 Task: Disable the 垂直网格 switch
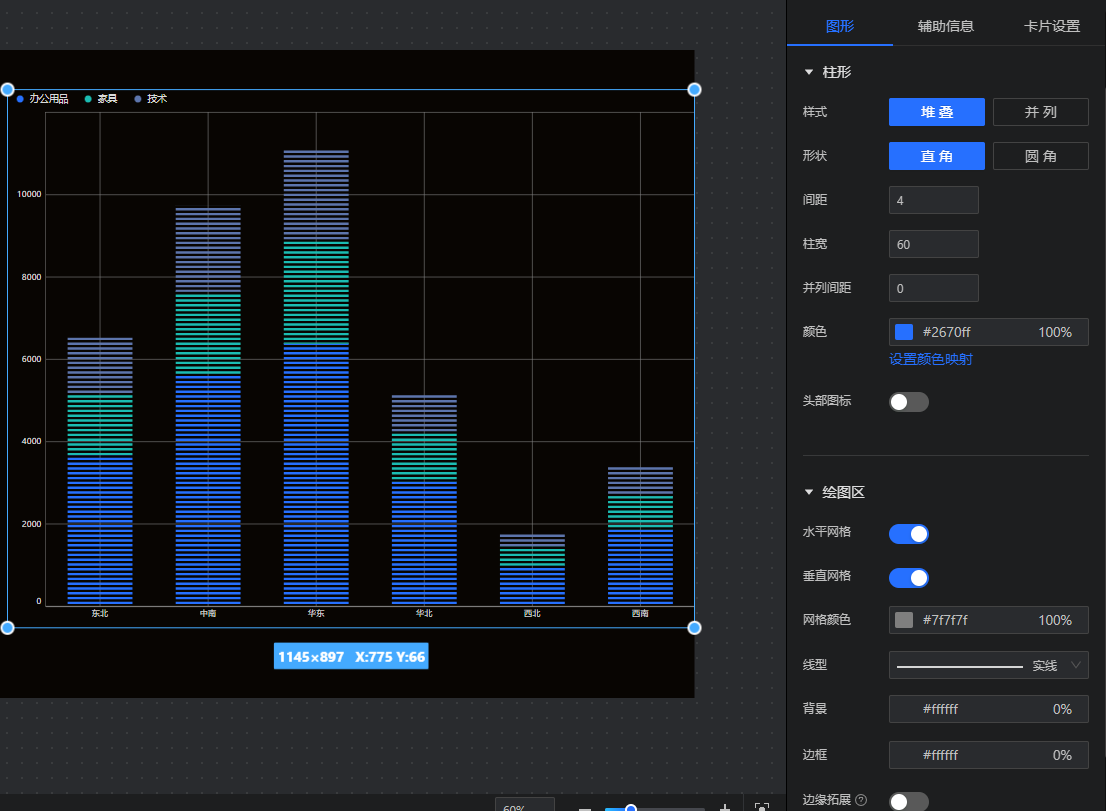coord(908,578)
